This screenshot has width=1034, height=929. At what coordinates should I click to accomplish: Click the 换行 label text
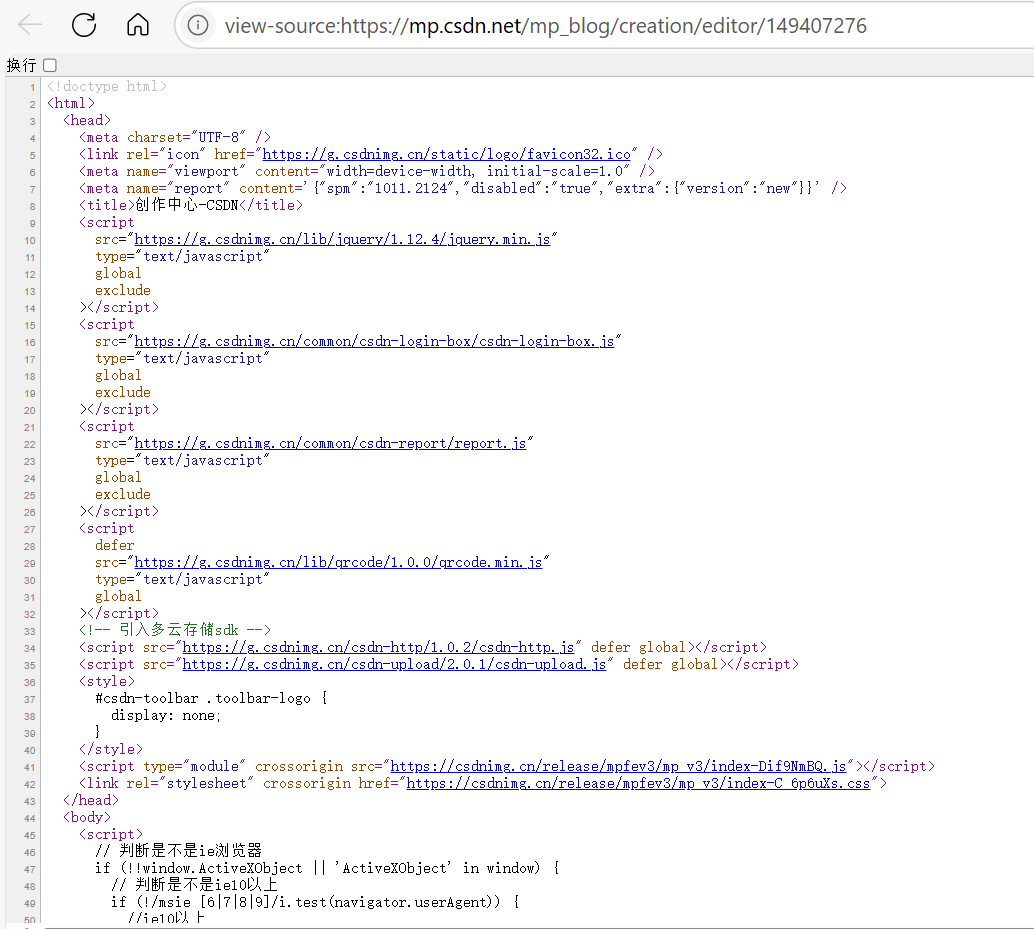tap(21, 65)
